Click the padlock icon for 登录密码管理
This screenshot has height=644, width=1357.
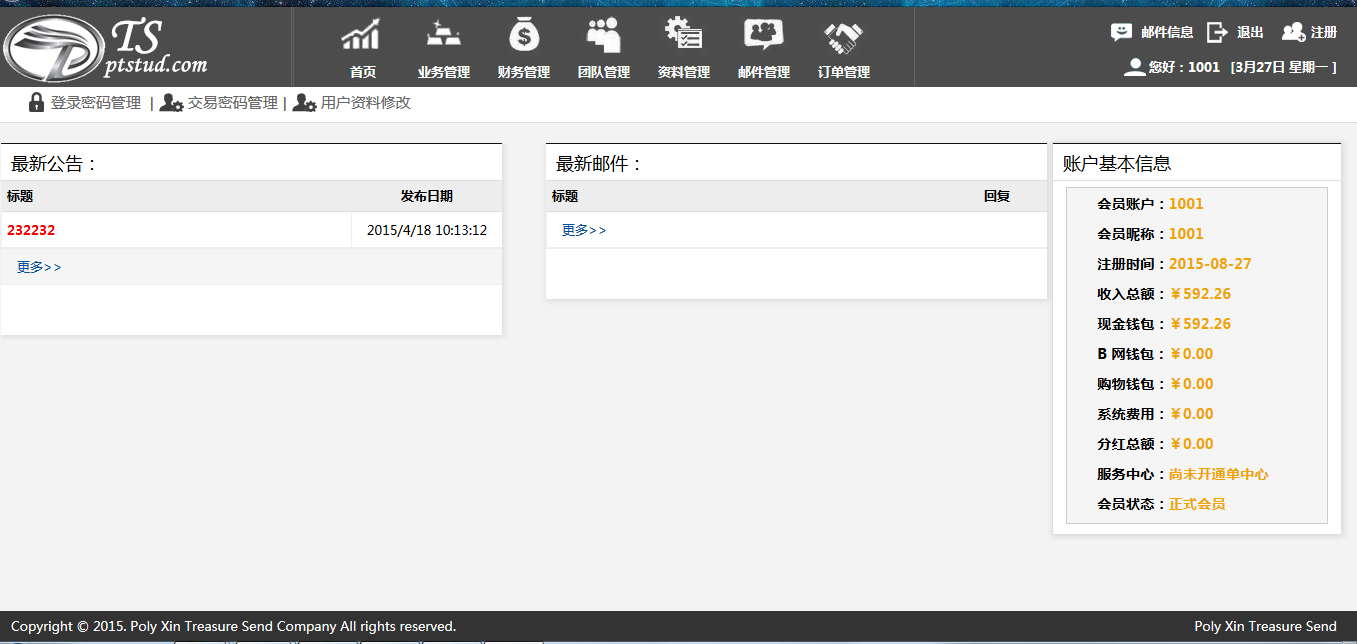(x=37, y=102)
